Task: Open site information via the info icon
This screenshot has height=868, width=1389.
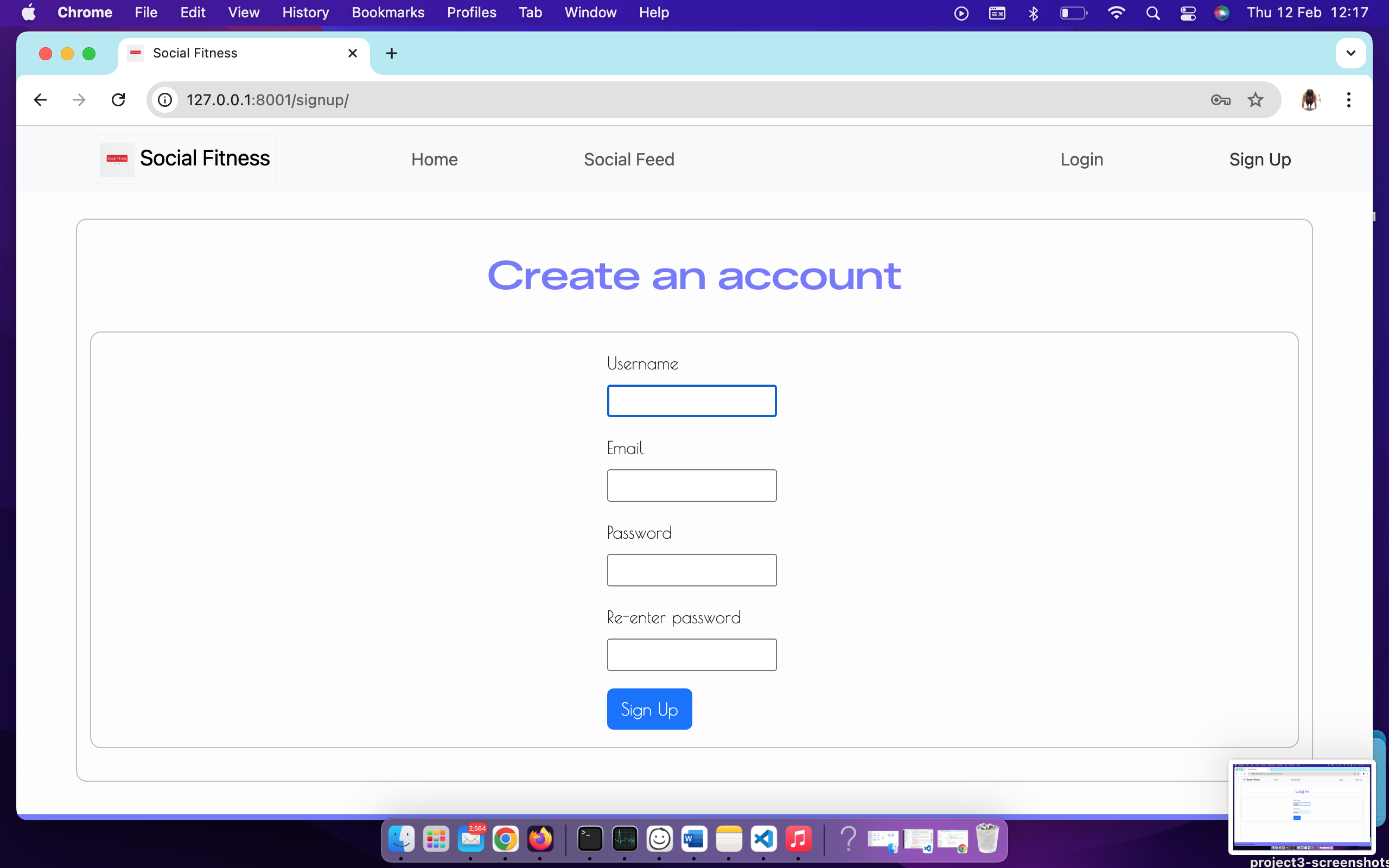Action: pyautogui.click(x=165, y=99)
